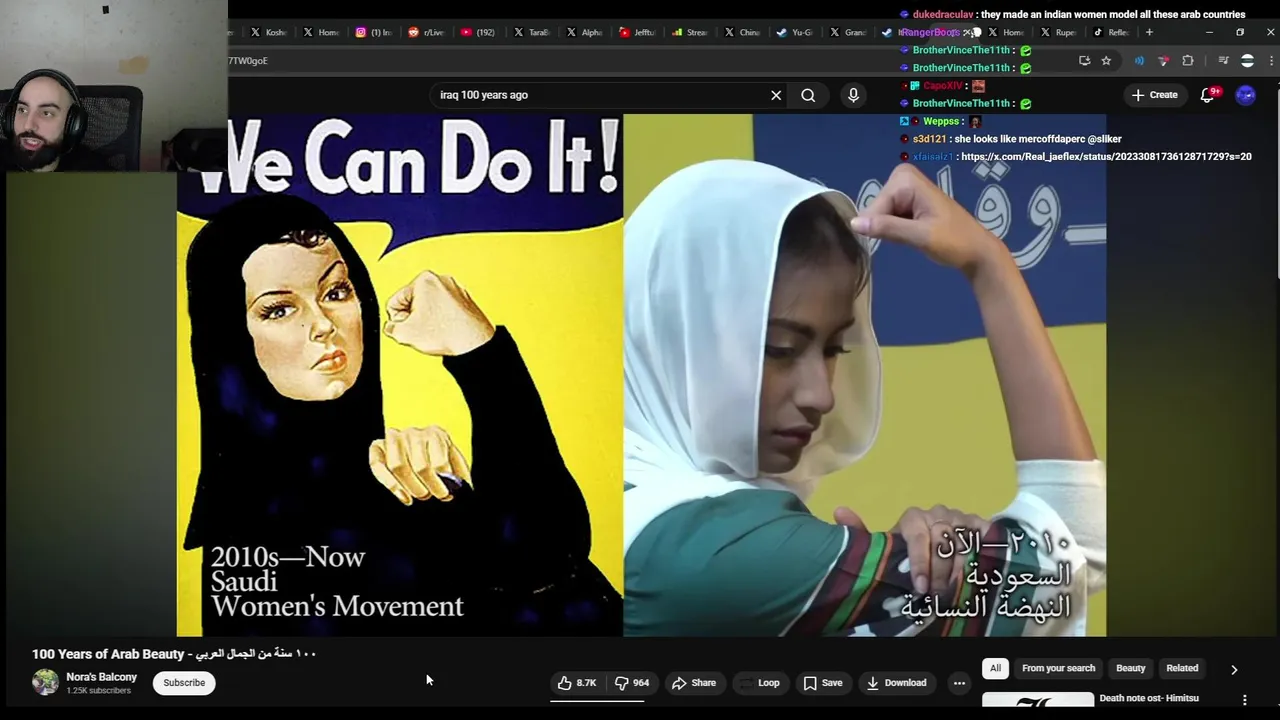Bookmark this page with the star icon

point(1106,61)
